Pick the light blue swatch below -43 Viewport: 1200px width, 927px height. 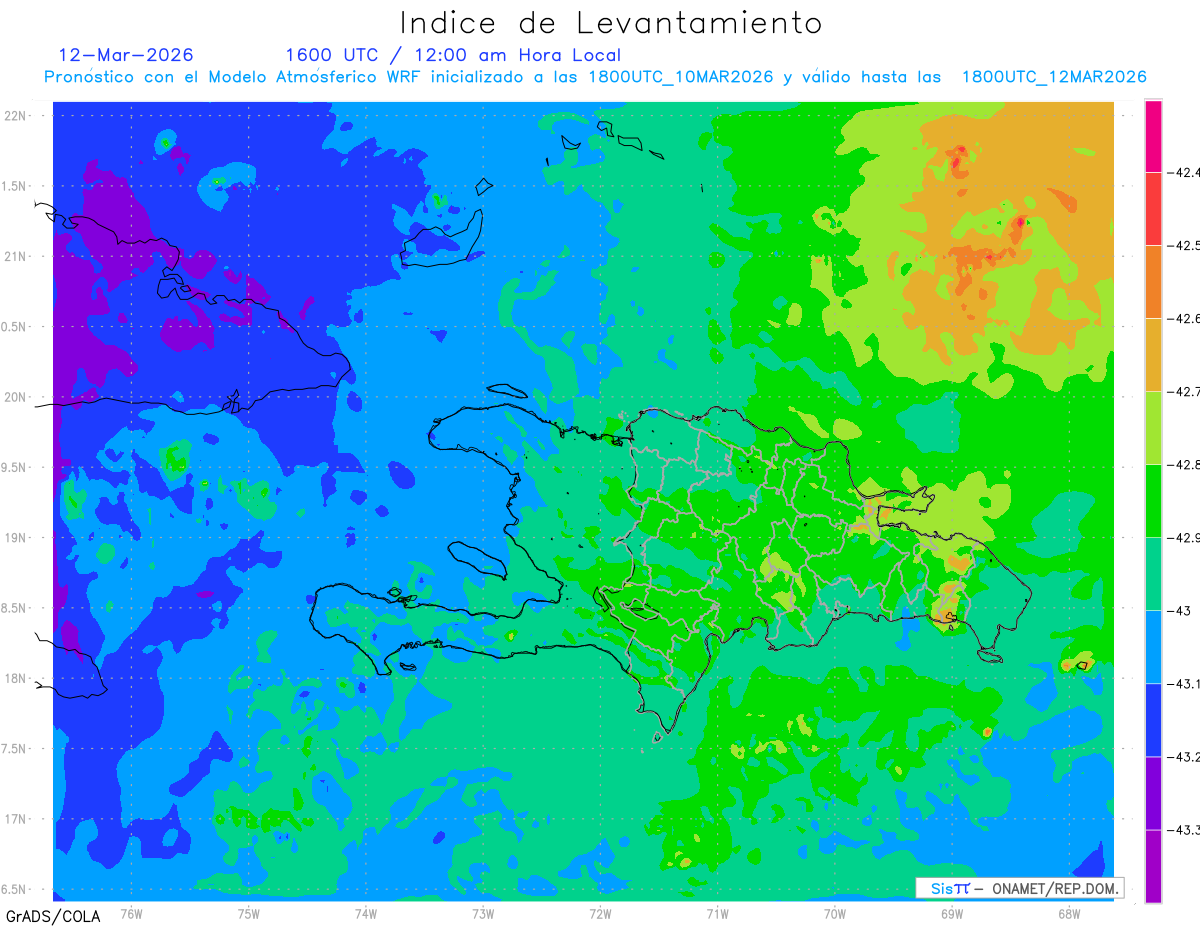1153,647
